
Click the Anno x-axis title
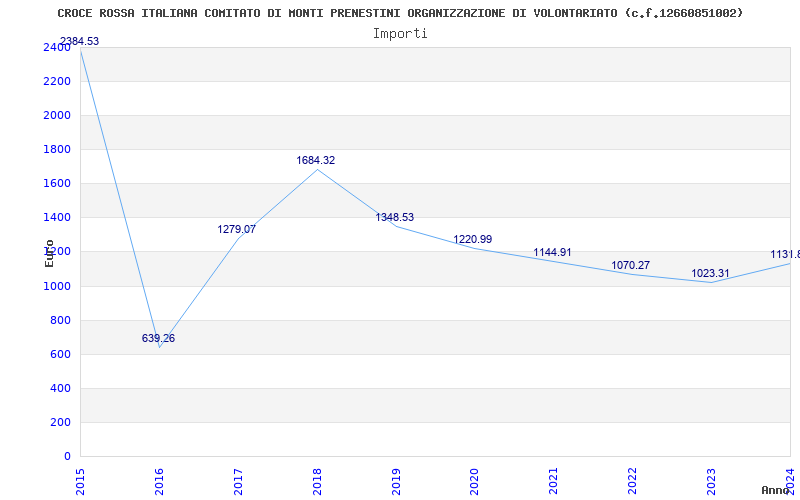click(775, 490)
